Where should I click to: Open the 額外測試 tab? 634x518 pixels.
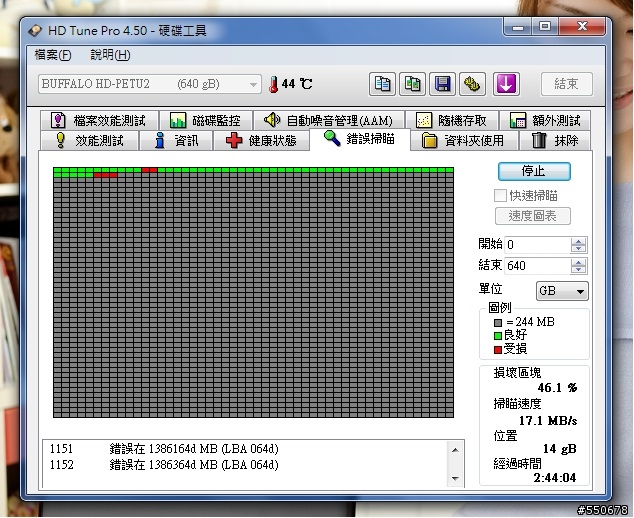545,120
